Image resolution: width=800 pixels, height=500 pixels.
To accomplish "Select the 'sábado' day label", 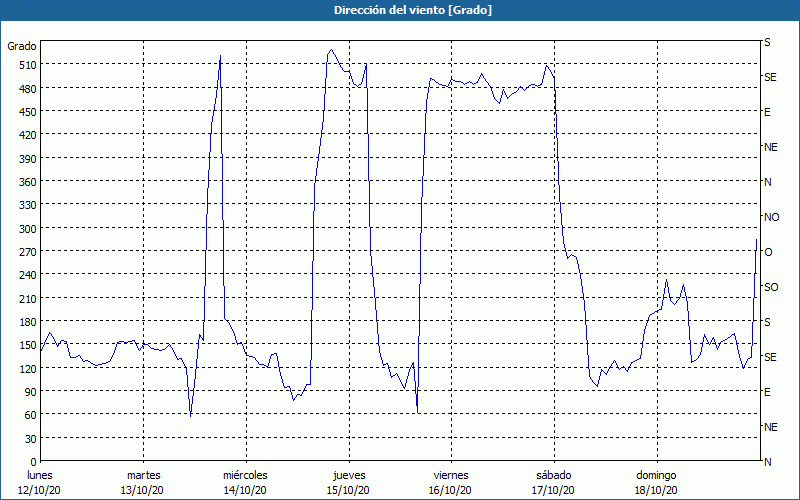I will pos(554,475).
